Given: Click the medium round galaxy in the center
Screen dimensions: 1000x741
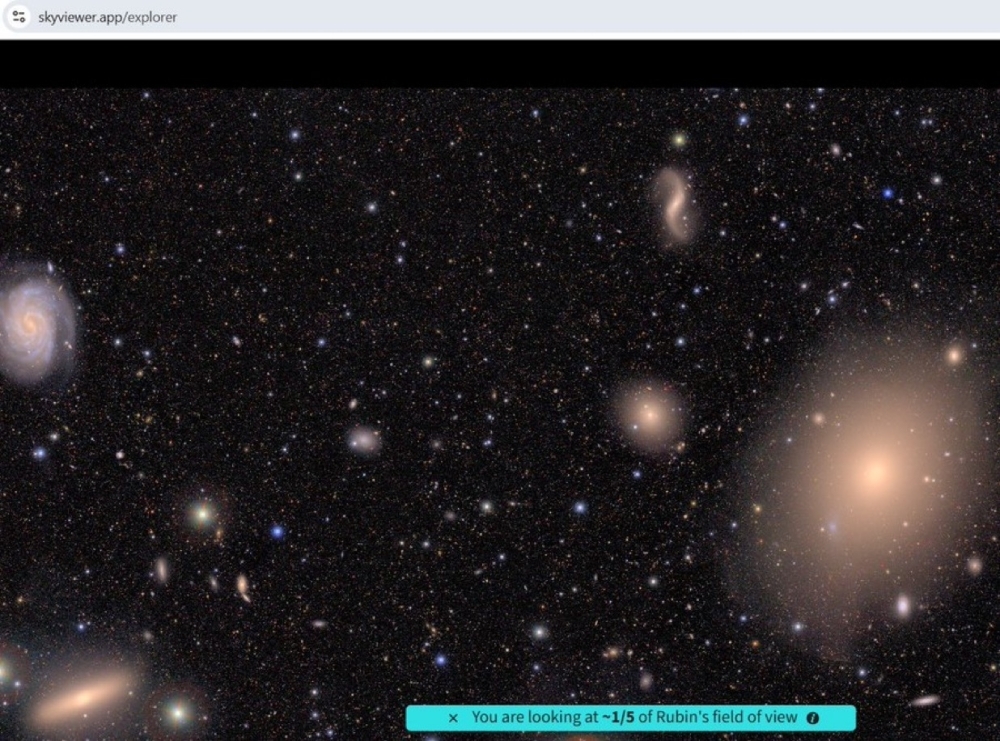Looking at the screenshot, I should 649,413.
